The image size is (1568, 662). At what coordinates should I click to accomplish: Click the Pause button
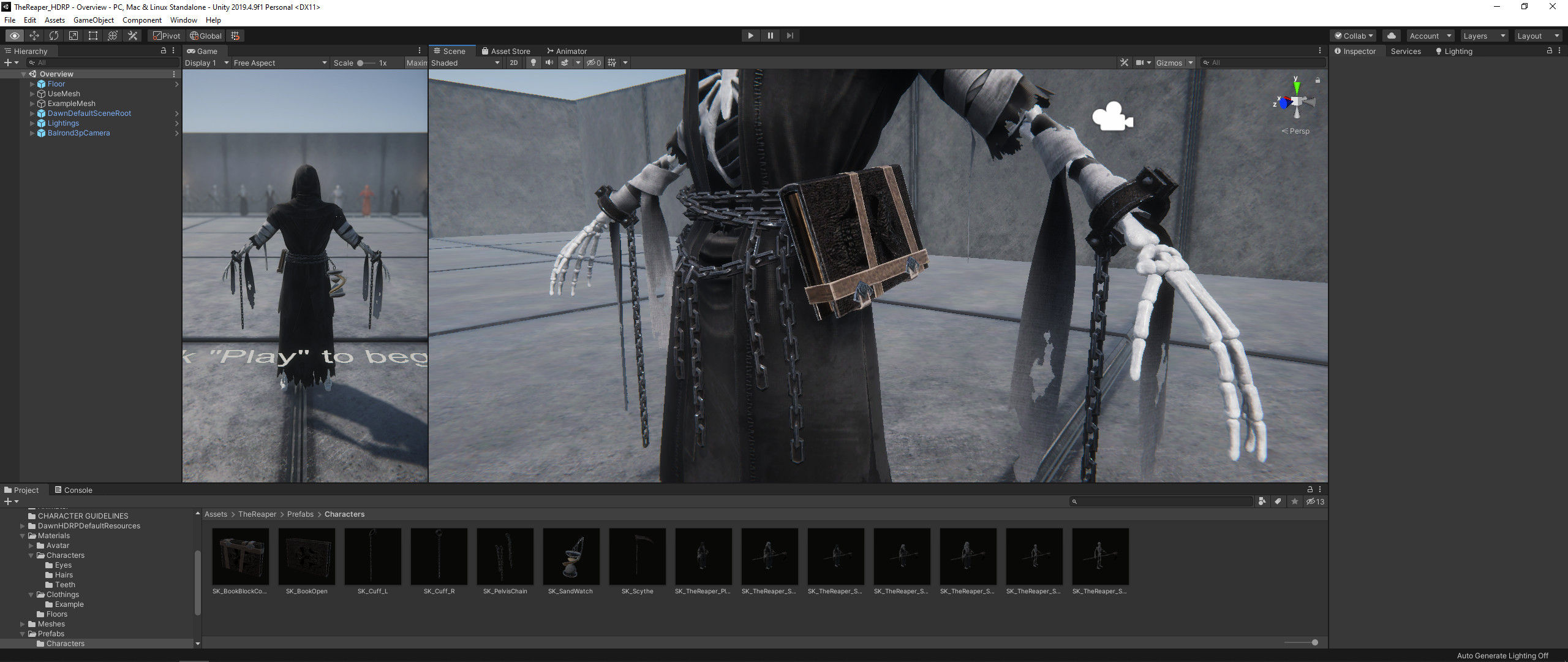point(770,36)
